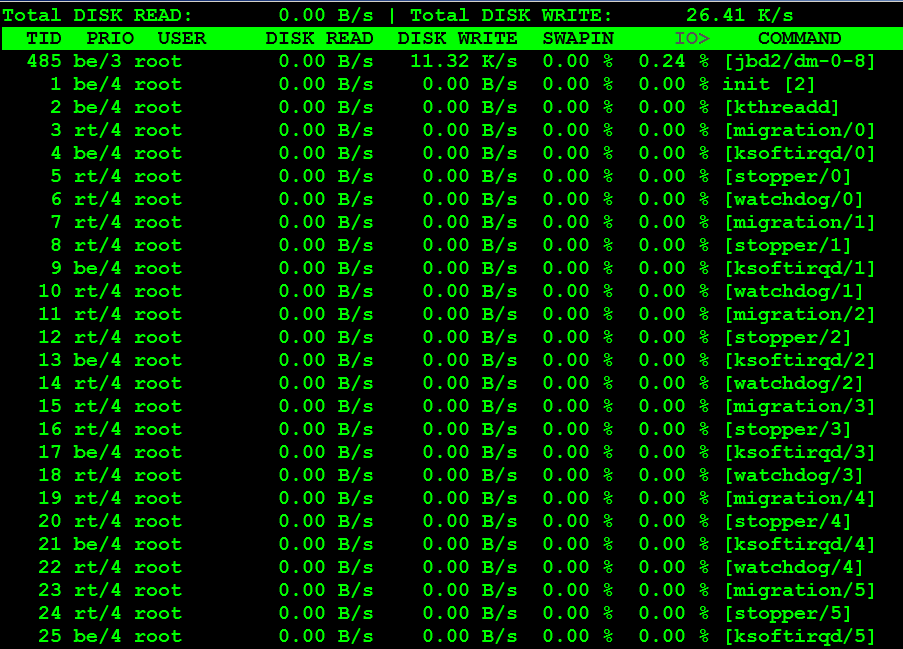Click disk write value in migration/4 row
This screenshot has height=649, width=903.
tap(470, 499)
